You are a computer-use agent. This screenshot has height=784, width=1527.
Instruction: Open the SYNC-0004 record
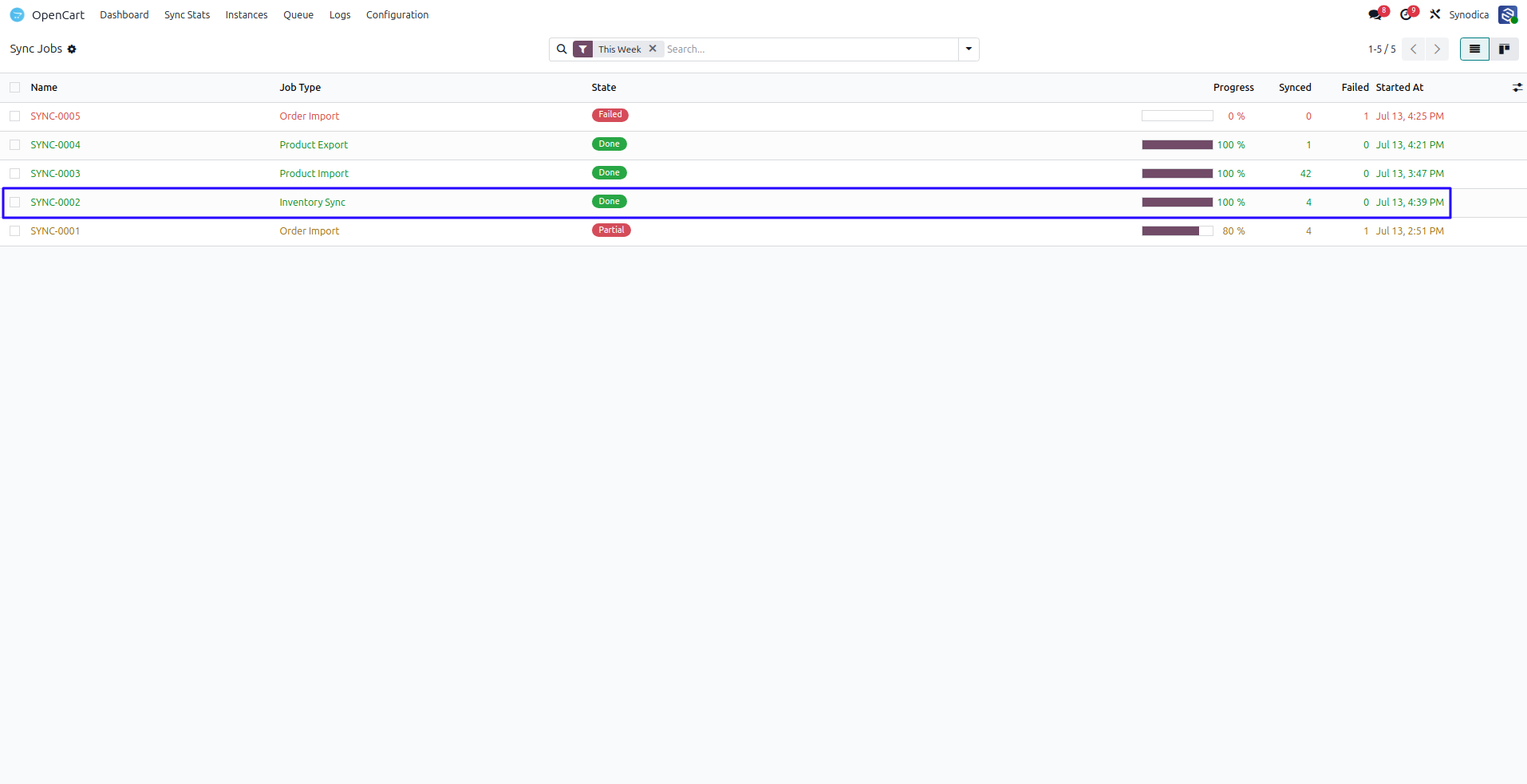[x=55, y=145]
